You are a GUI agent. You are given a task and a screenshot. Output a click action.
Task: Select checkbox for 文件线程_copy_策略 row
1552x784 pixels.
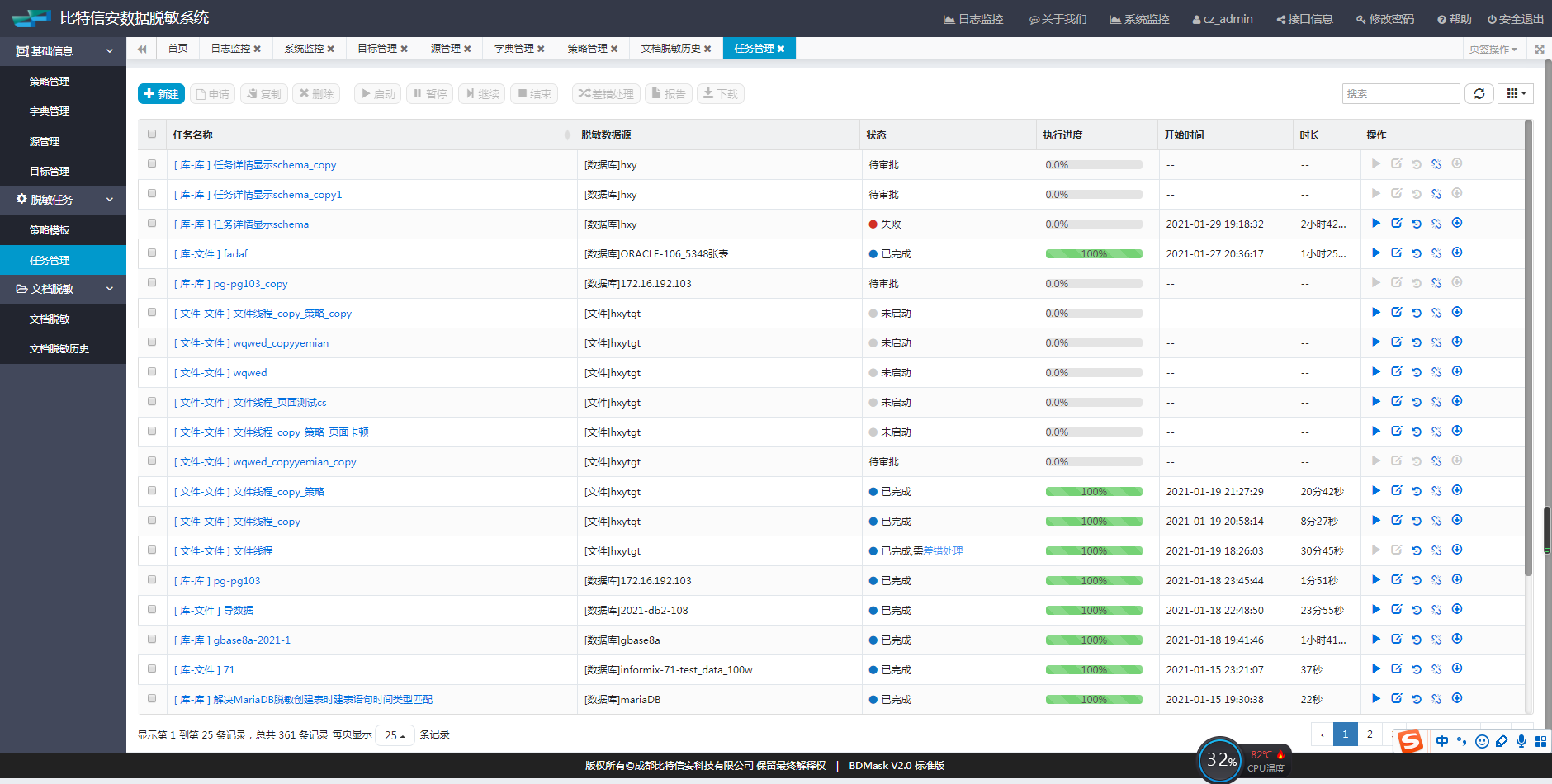coord(152,490)
